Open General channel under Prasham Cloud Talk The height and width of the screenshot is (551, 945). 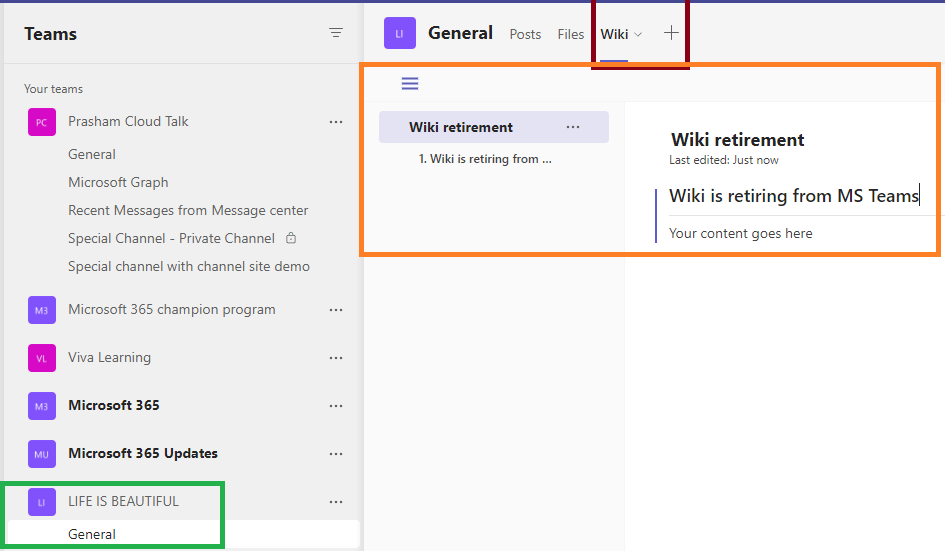[92, 154]
